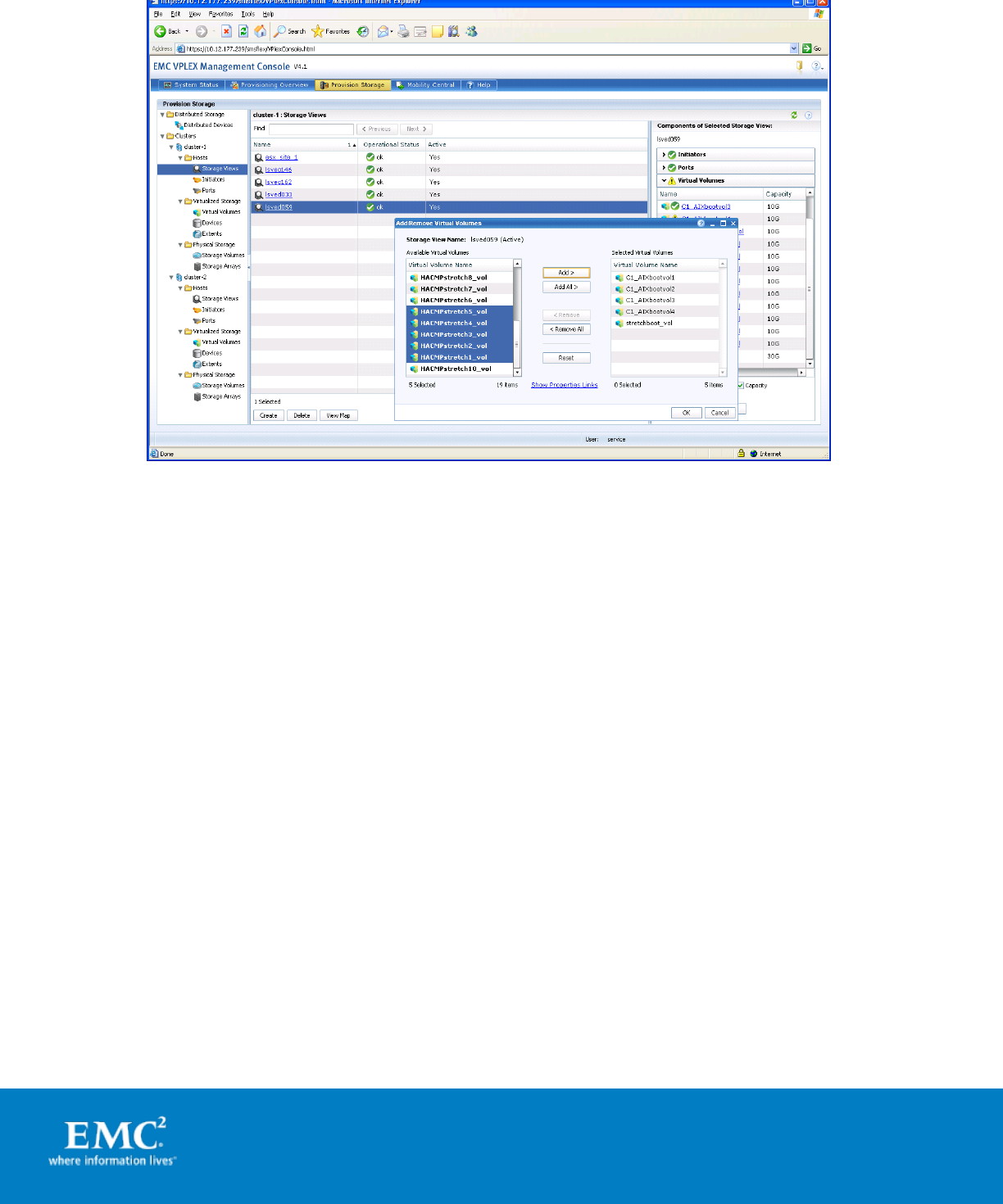Open the address bar dropdown arrow
Image resolution: width=1003 pixels, height=1204 pixels.
[x=794, y=49]
